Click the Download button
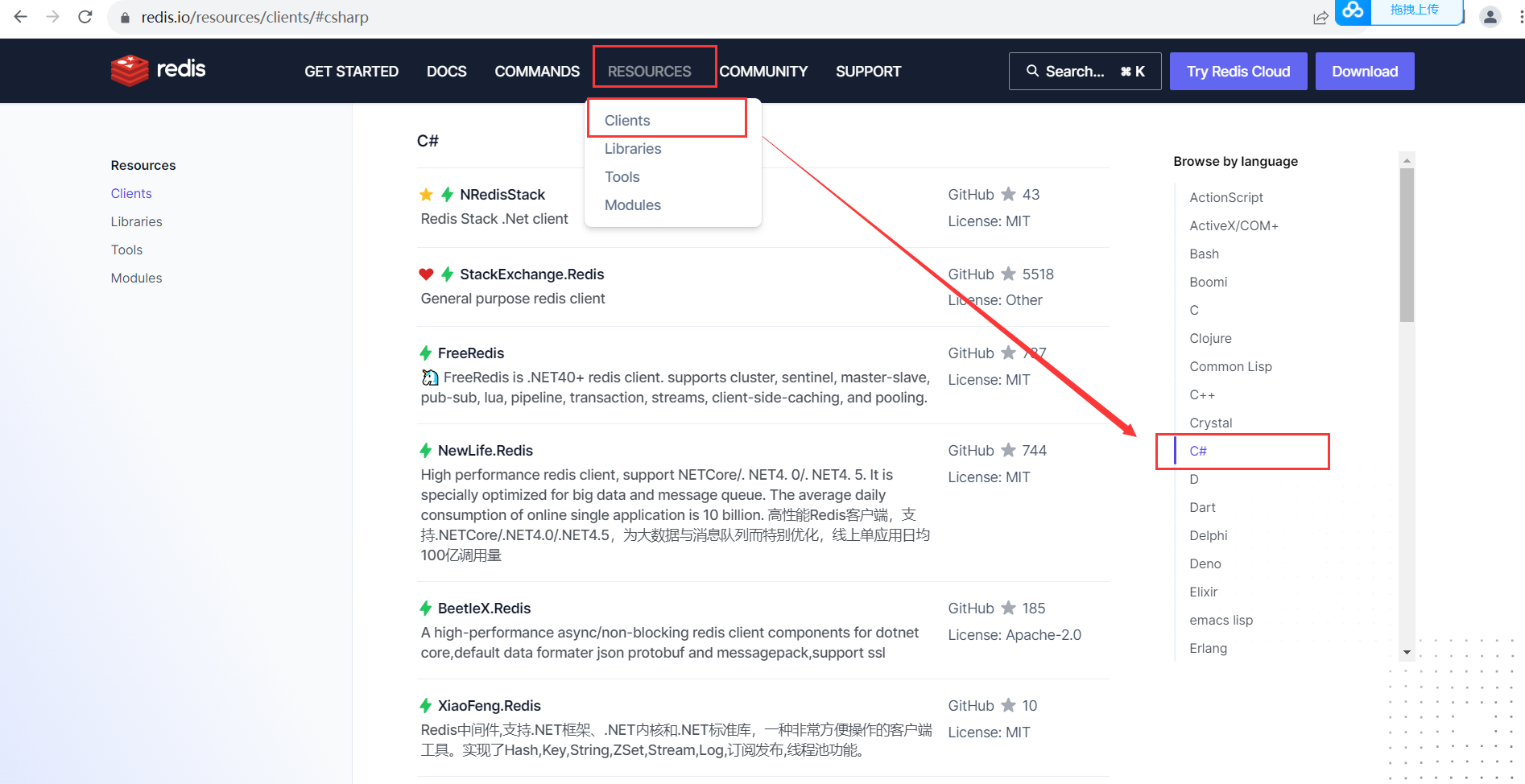The height and width of the screenshot is (784, 1525). pos(1365,72)
